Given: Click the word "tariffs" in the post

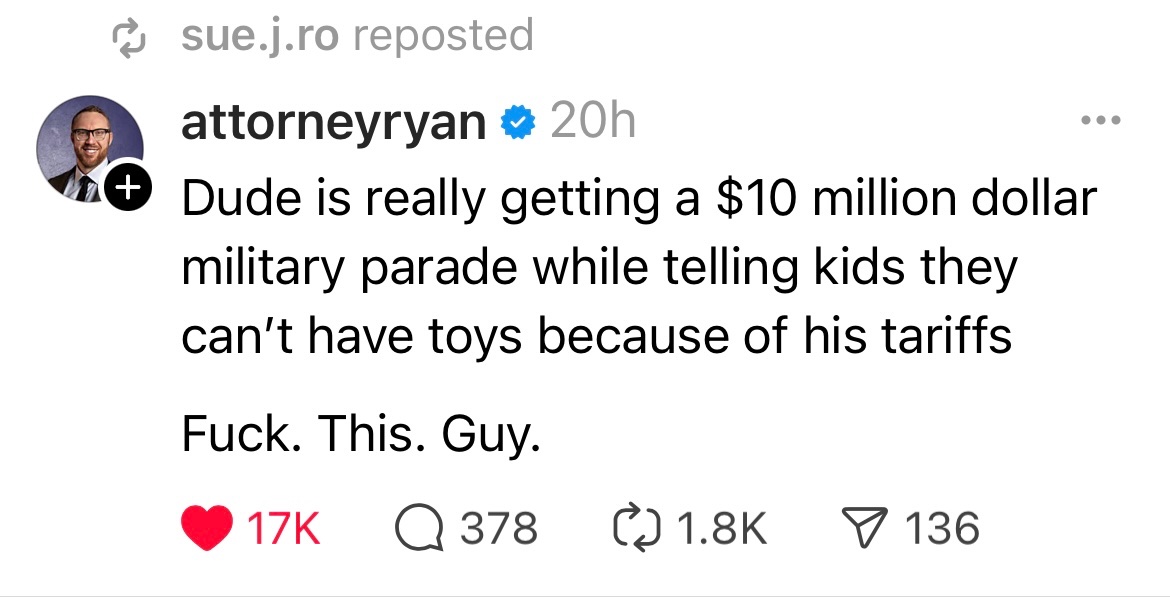Looking at the screenshot, I should point(949,337).
